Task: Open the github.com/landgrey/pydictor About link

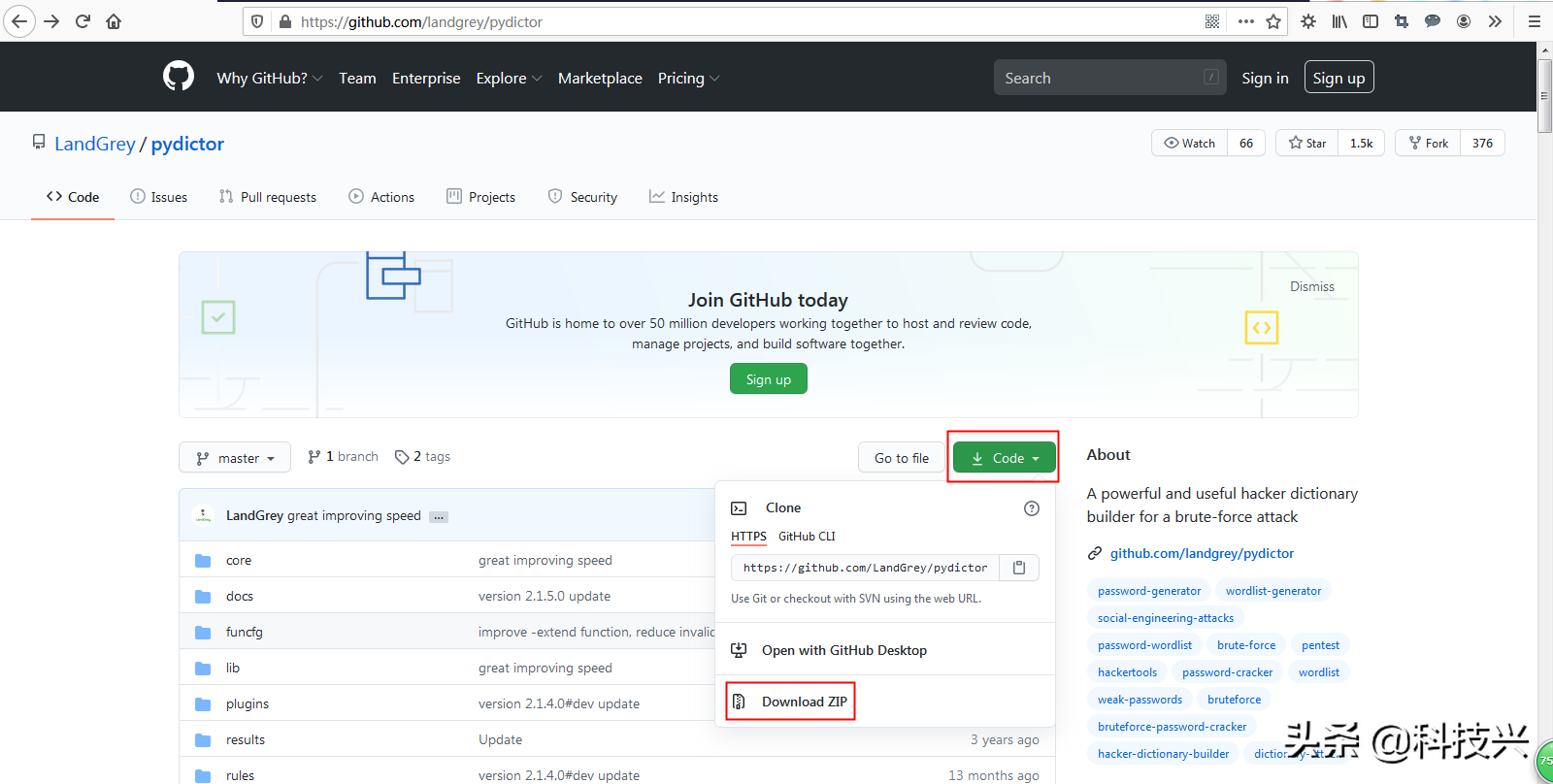Action: pyautogui.click(x=1202, y=554)
